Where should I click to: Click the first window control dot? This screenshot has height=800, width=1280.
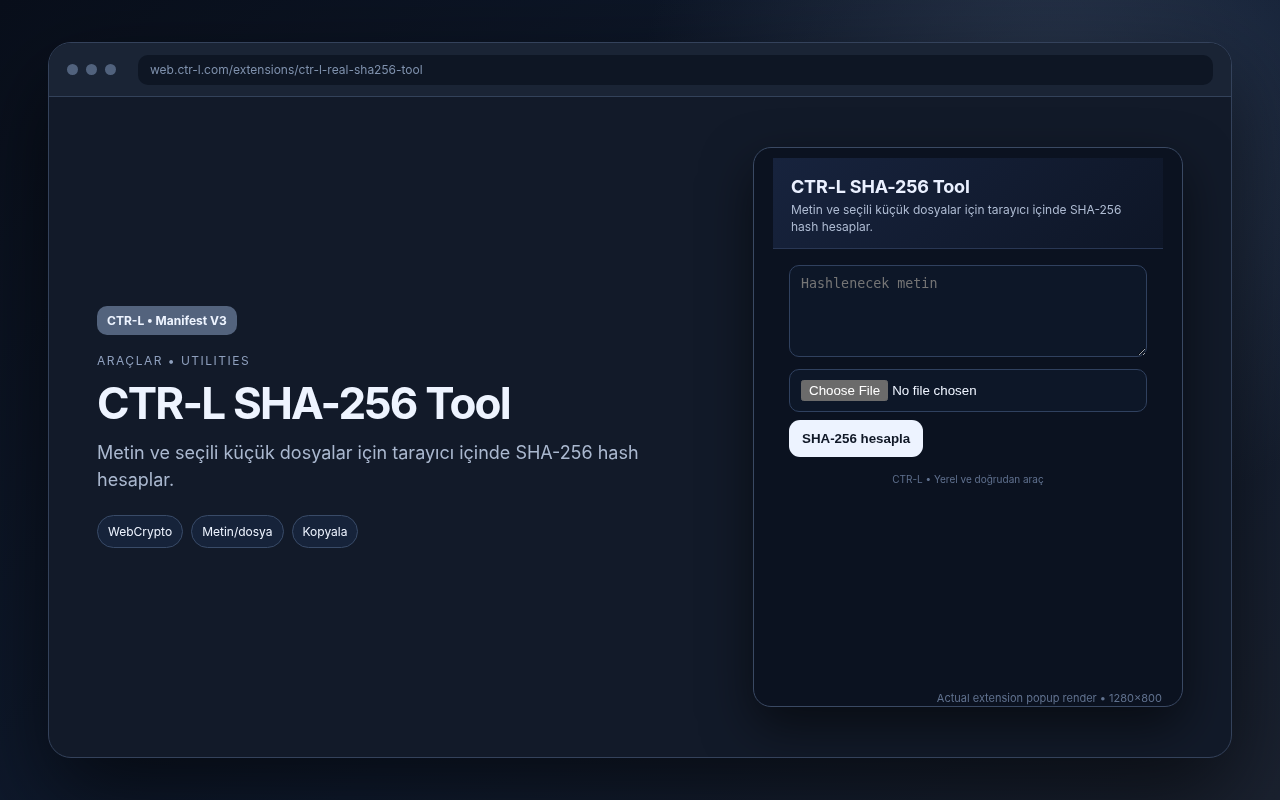72,70
